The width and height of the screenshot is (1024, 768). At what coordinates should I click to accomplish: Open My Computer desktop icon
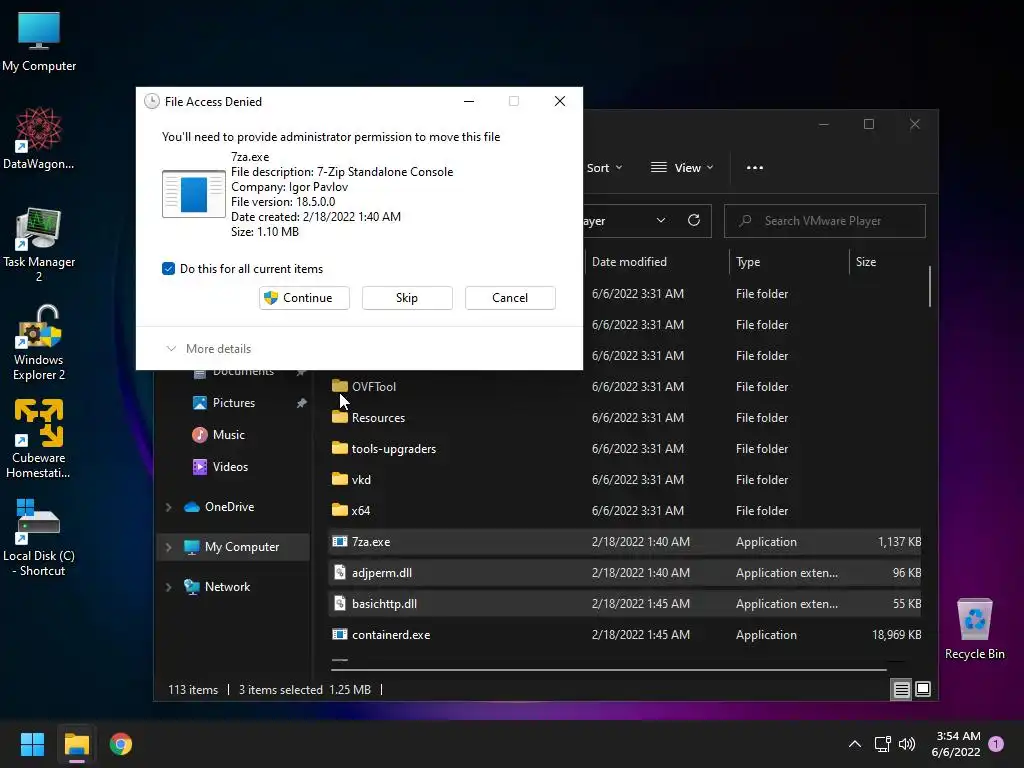(x=39, y=40)
